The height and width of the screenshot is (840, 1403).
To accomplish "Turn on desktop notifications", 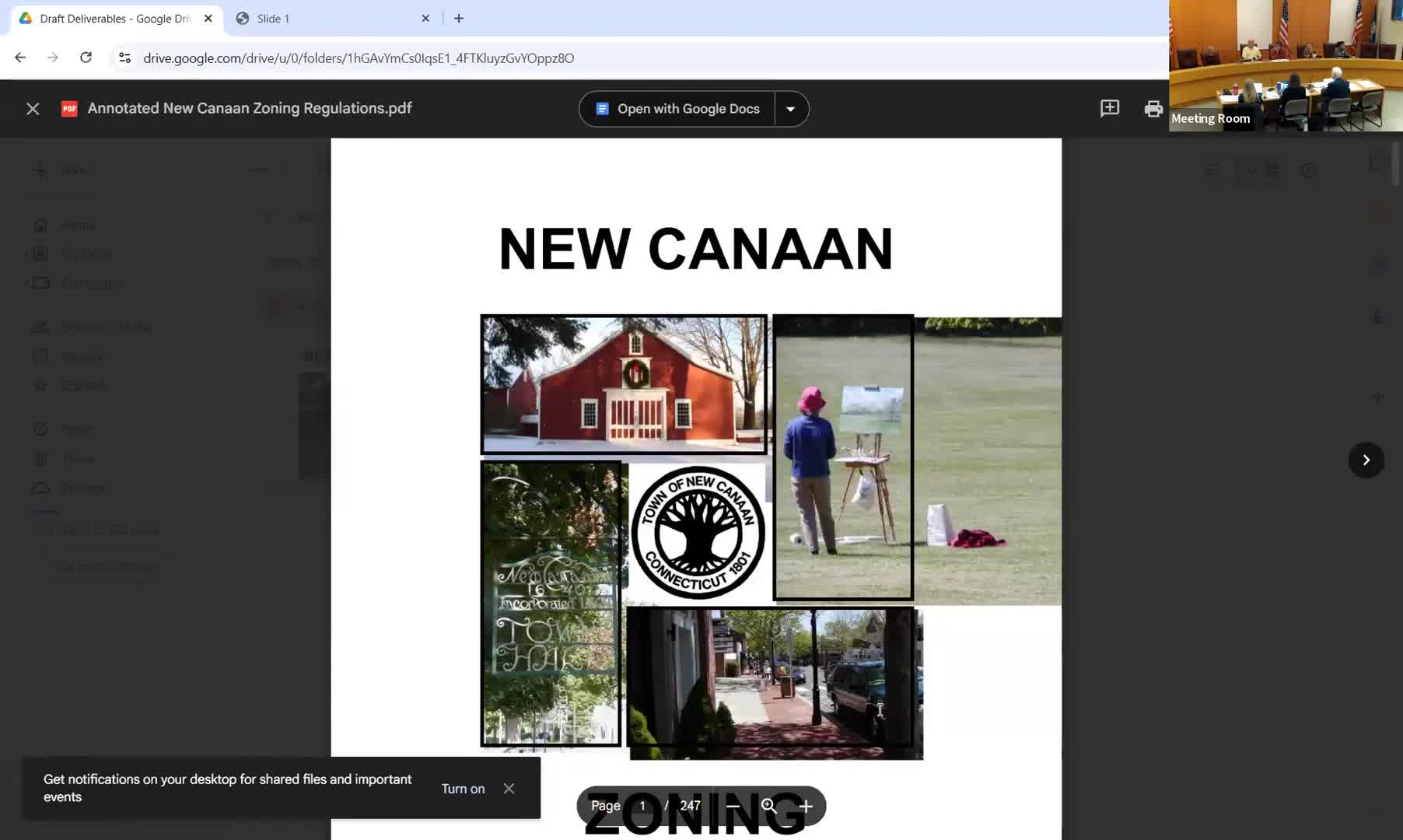I will pos(463,789).
